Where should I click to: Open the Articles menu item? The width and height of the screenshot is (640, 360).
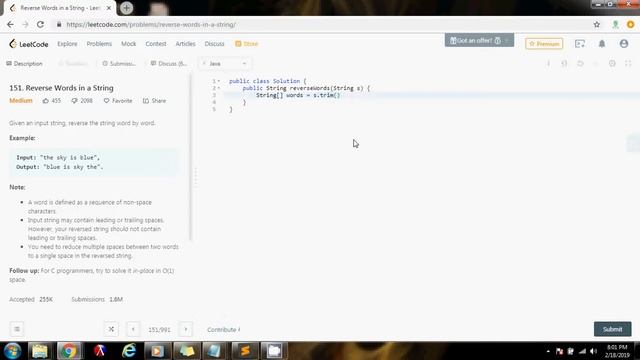click(x=185, y=44)
